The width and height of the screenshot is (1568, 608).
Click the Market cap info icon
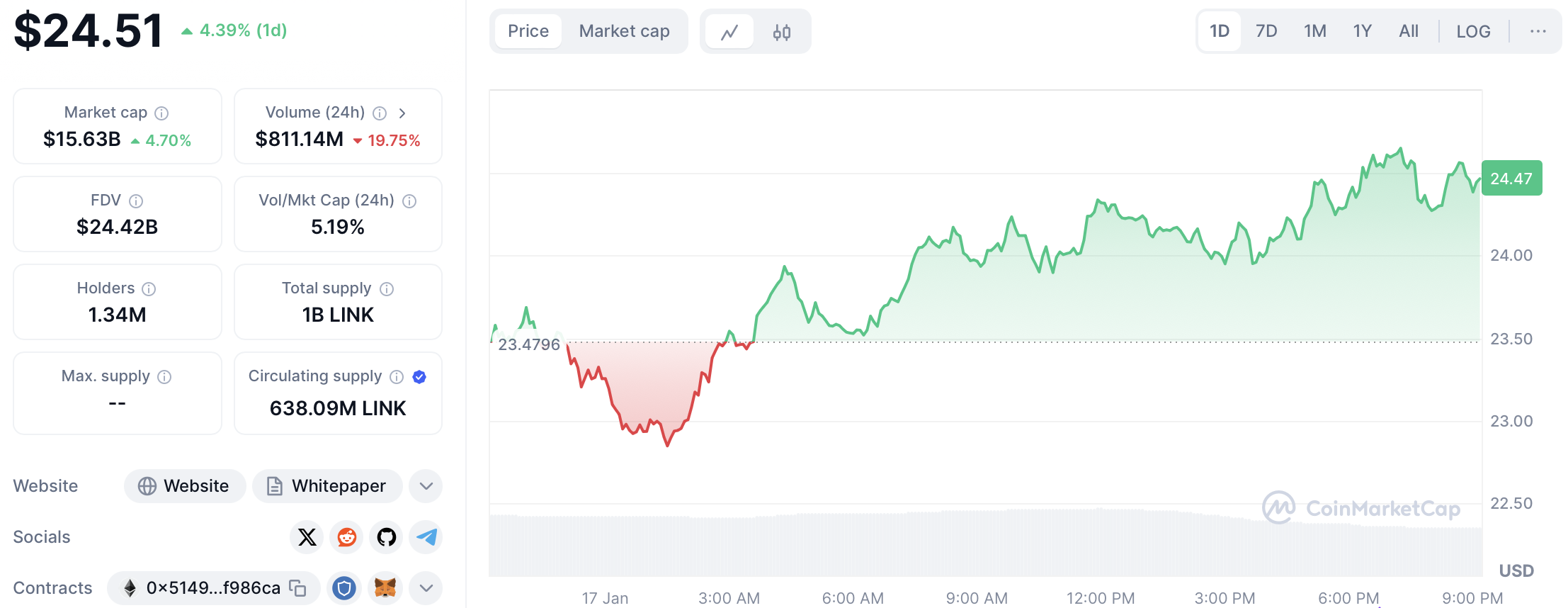[161, 113]
